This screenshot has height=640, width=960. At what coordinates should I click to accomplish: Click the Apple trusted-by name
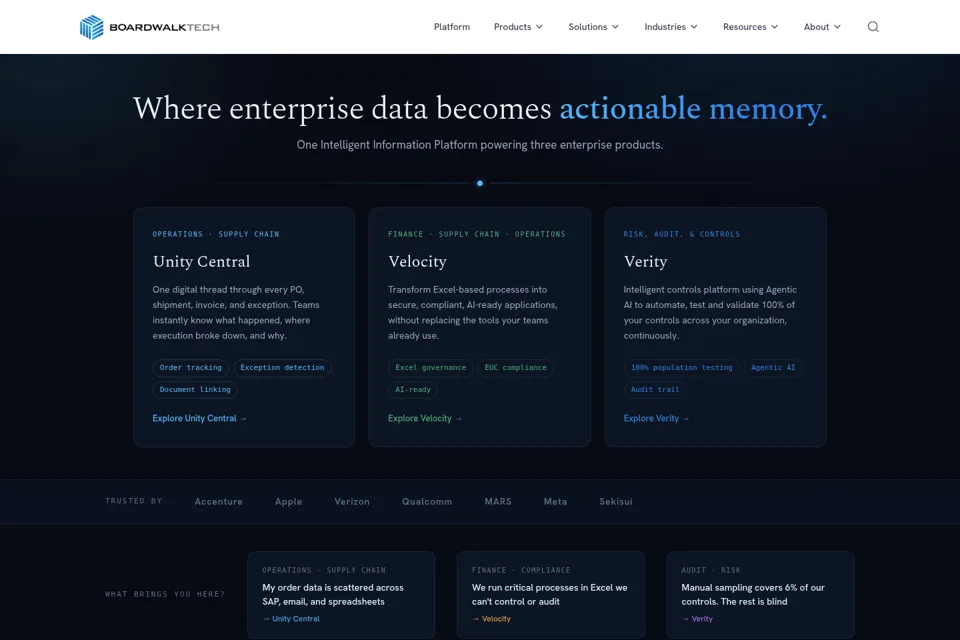288,502
